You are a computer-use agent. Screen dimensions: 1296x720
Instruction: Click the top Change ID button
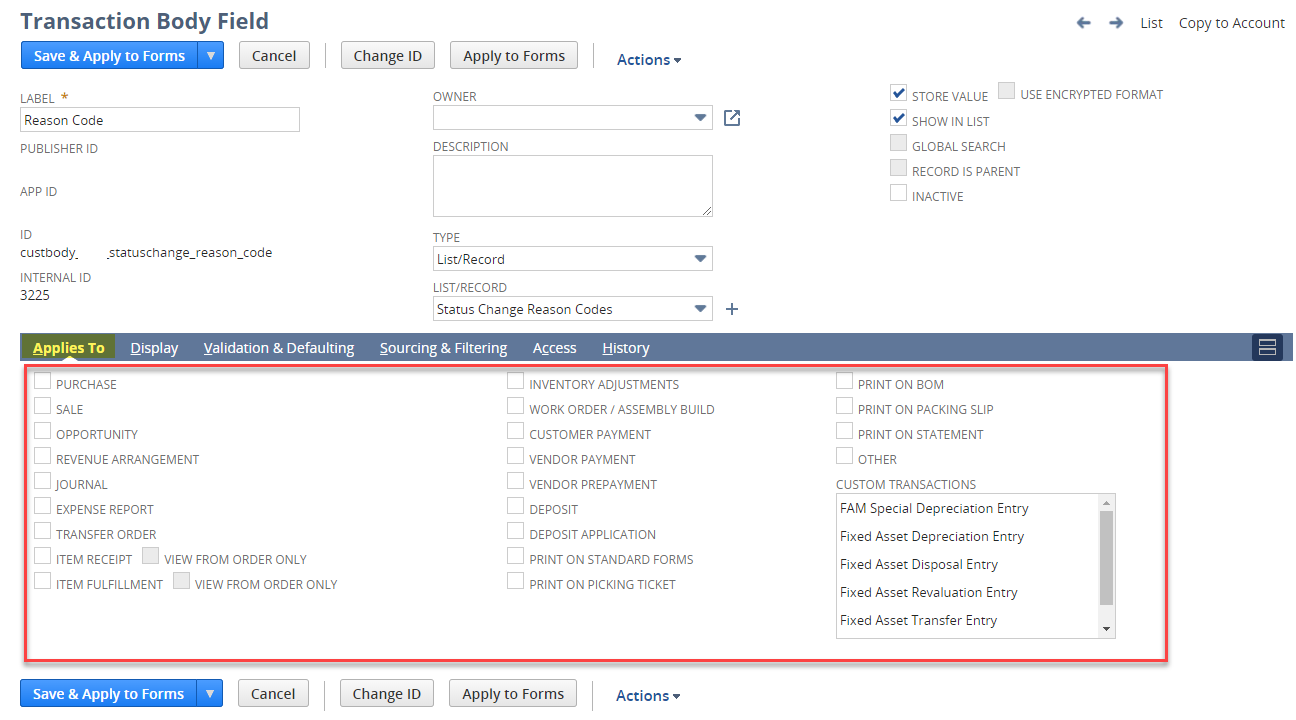[x=388, y=55]
